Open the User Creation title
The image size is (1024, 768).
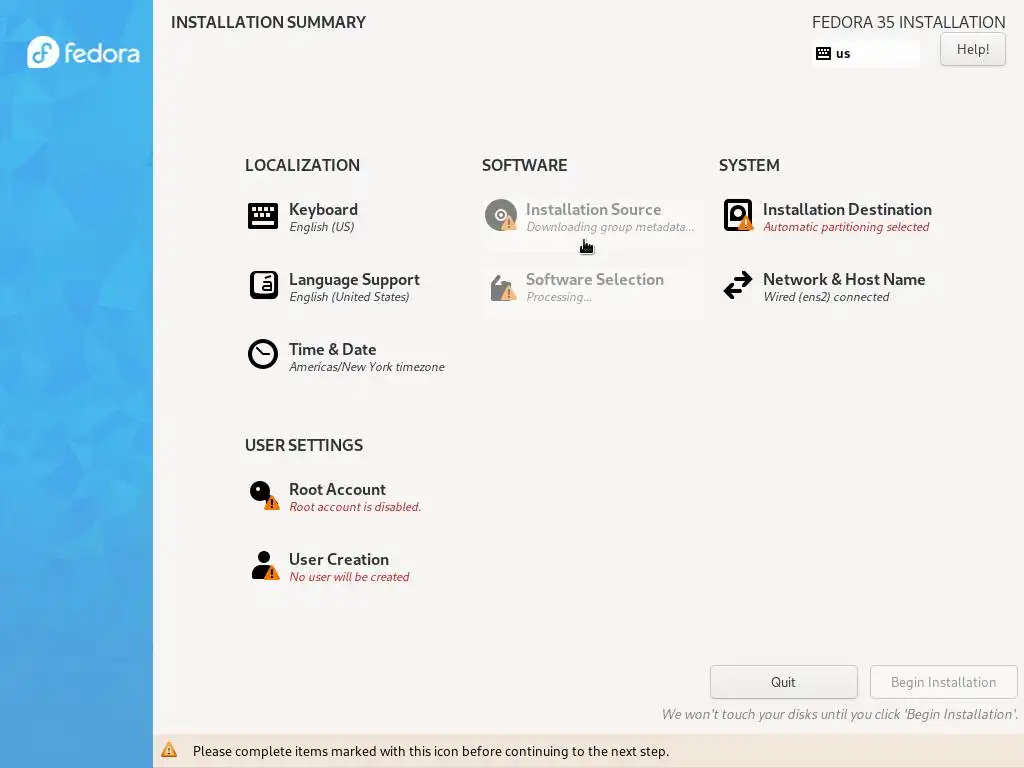(339, 560)
